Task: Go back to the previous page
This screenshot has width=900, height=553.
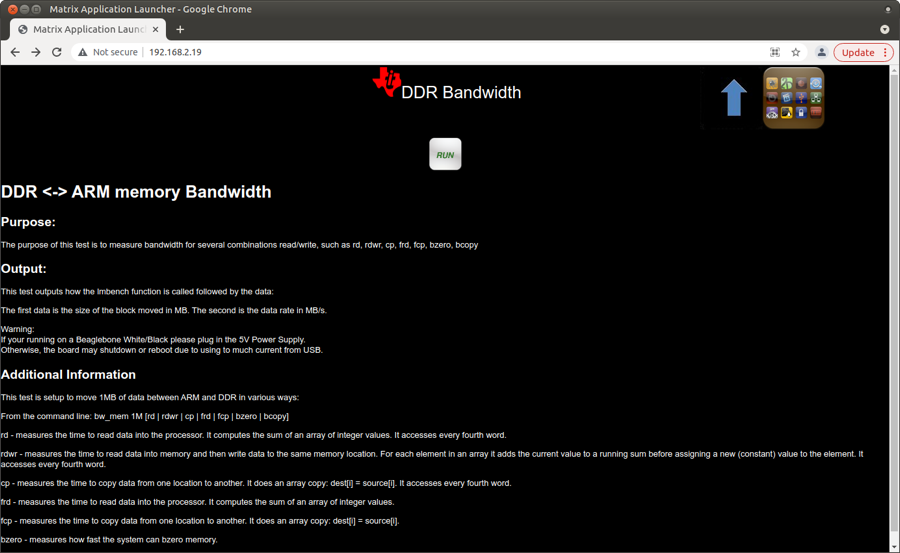Action: click(15, 52)
